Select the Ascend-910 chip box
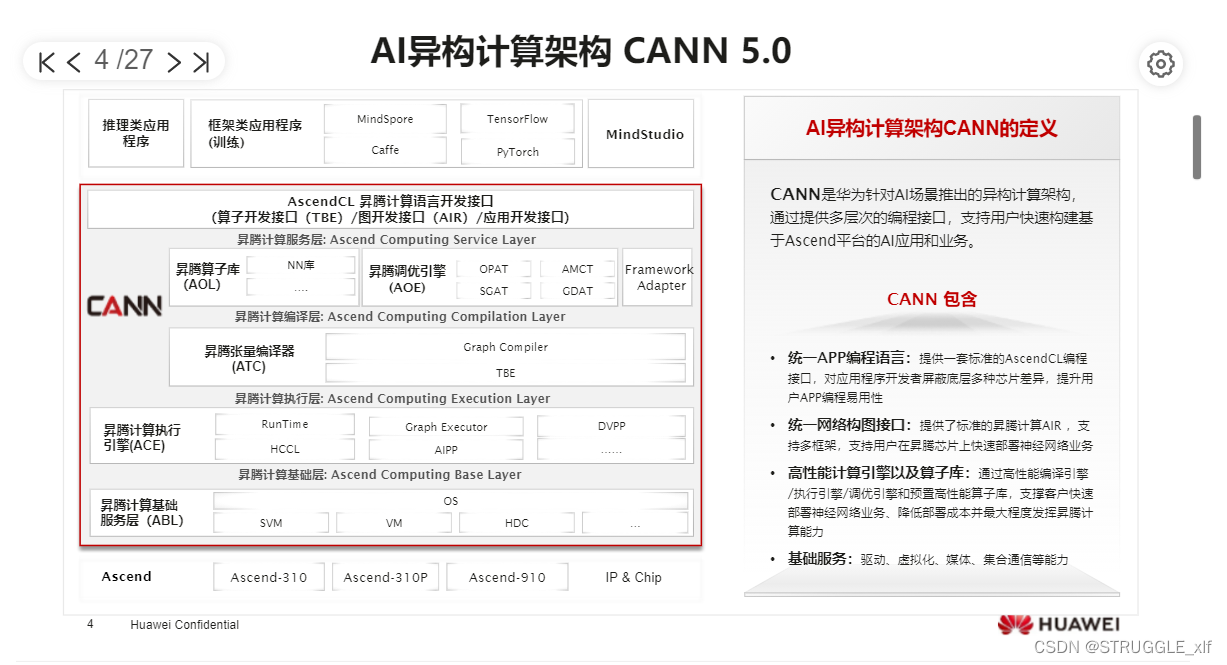This screenshot has width=1227, height=665. click(507, 577)
